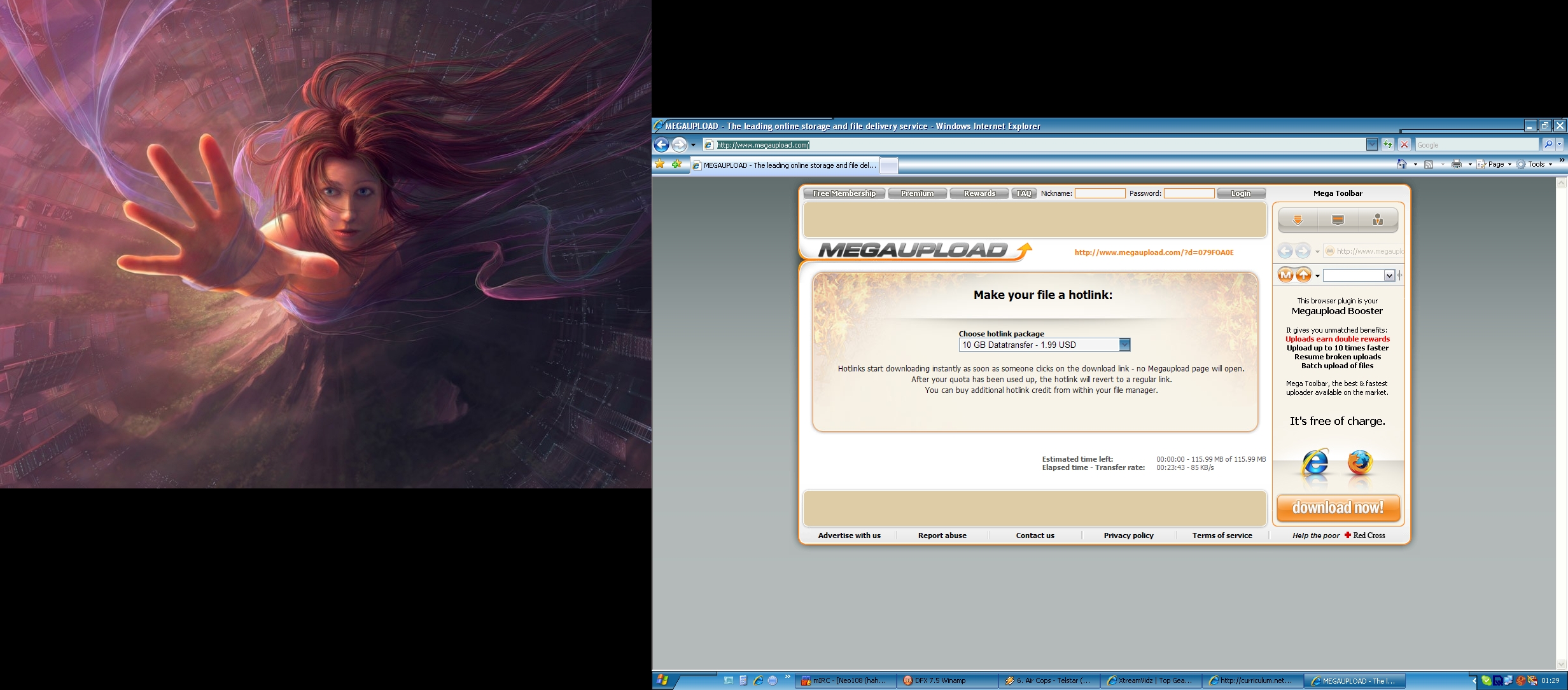The image size is (1568, 690).
Task: Open the Report abuse link
Action: click(942, 535)
